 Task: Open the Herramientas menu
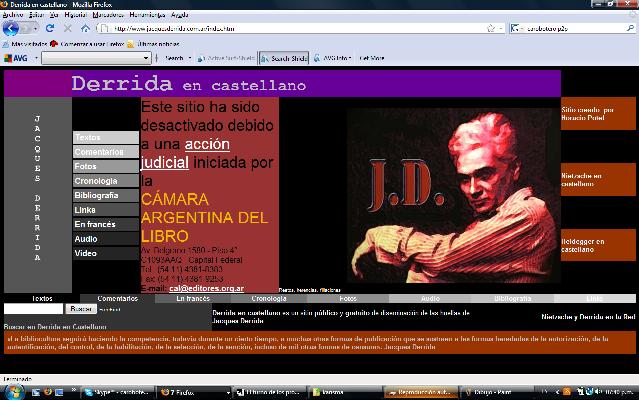tap(147, 15)
